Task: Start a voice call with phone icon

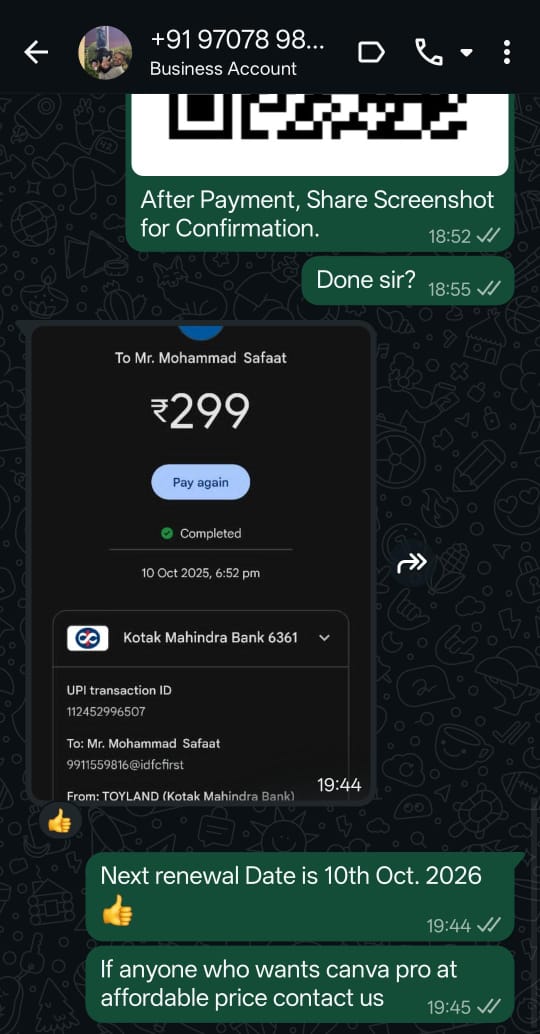Action: pos(429,52)
